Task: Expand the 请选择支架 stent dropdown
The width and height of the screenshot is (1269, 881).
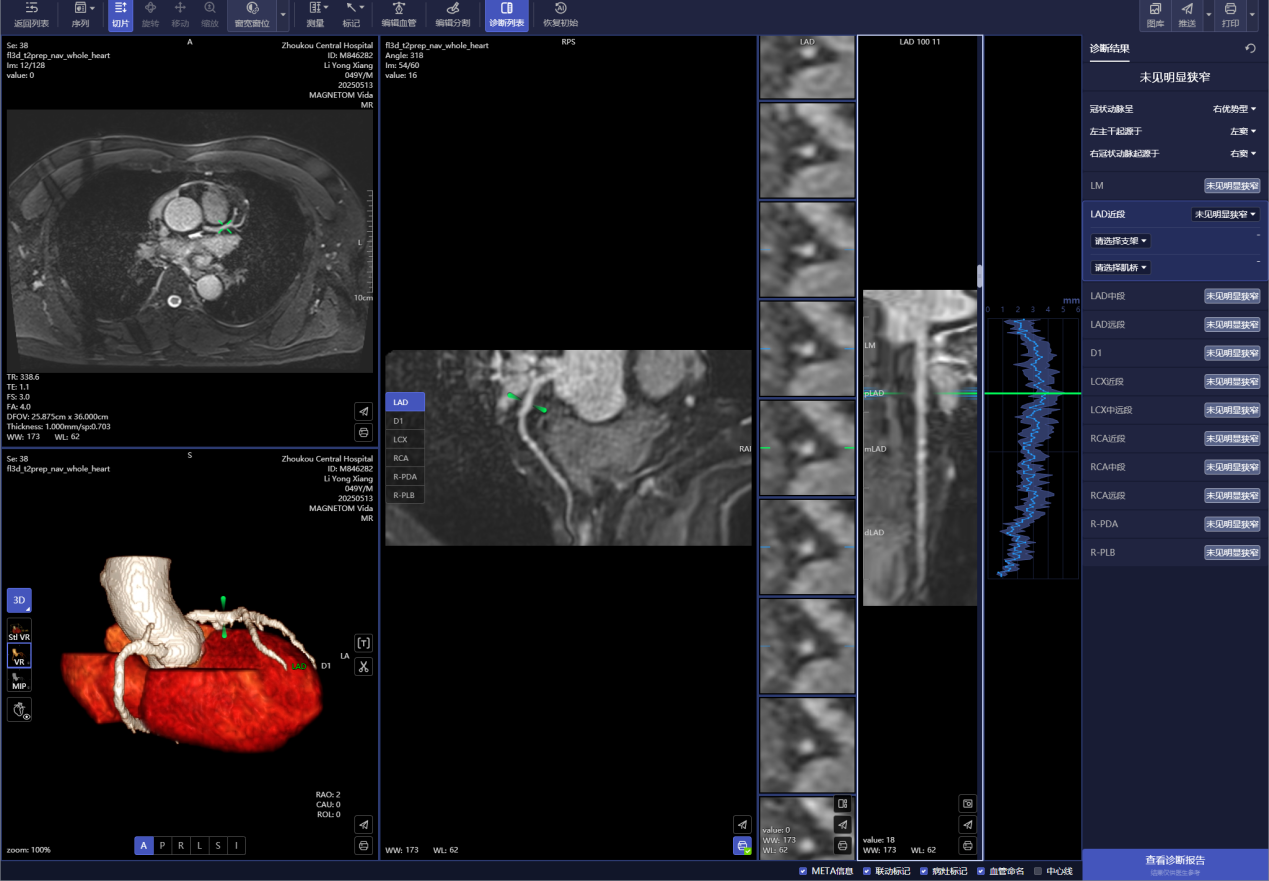Action: [1121, 241]
